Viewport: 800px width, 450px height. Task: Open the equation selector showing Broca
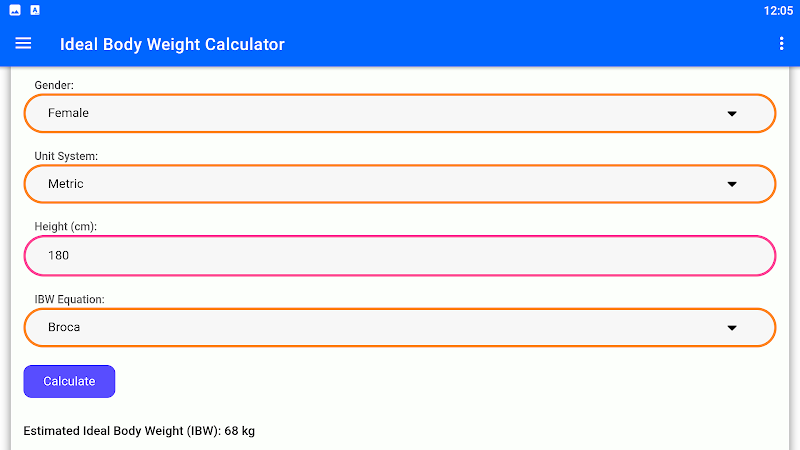point(400,328)
